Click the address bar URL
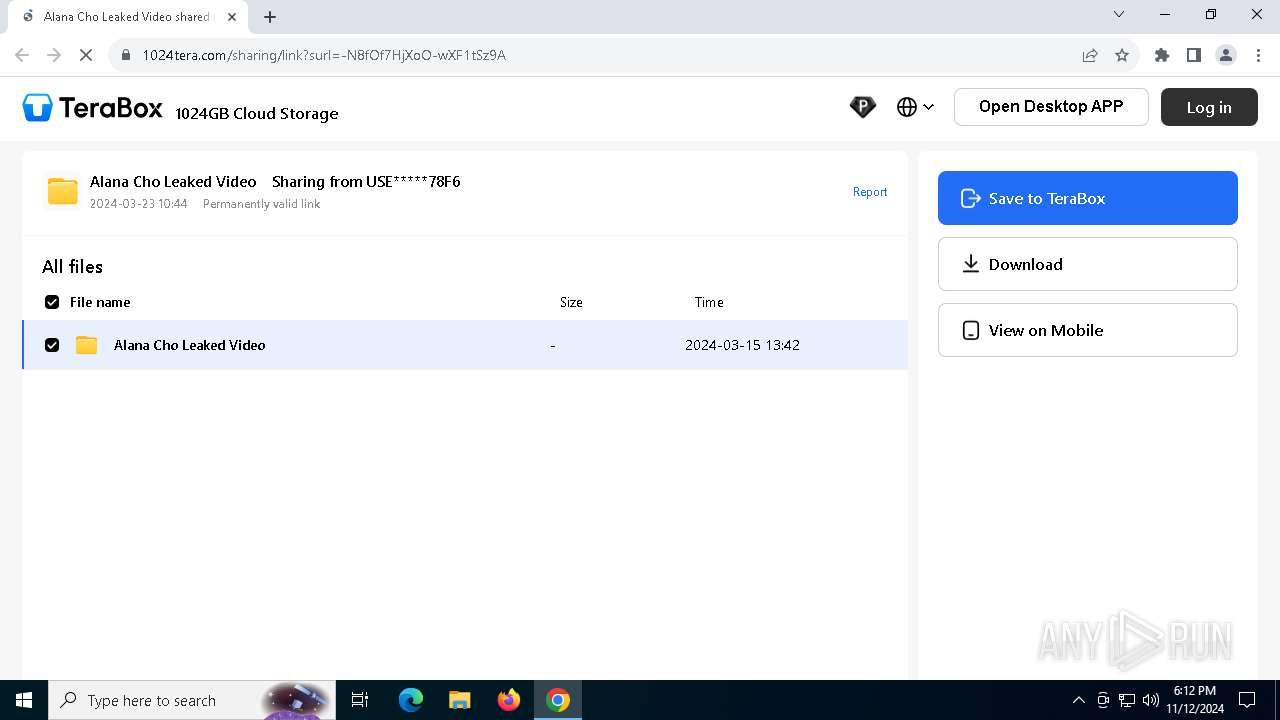 point(324,55)
